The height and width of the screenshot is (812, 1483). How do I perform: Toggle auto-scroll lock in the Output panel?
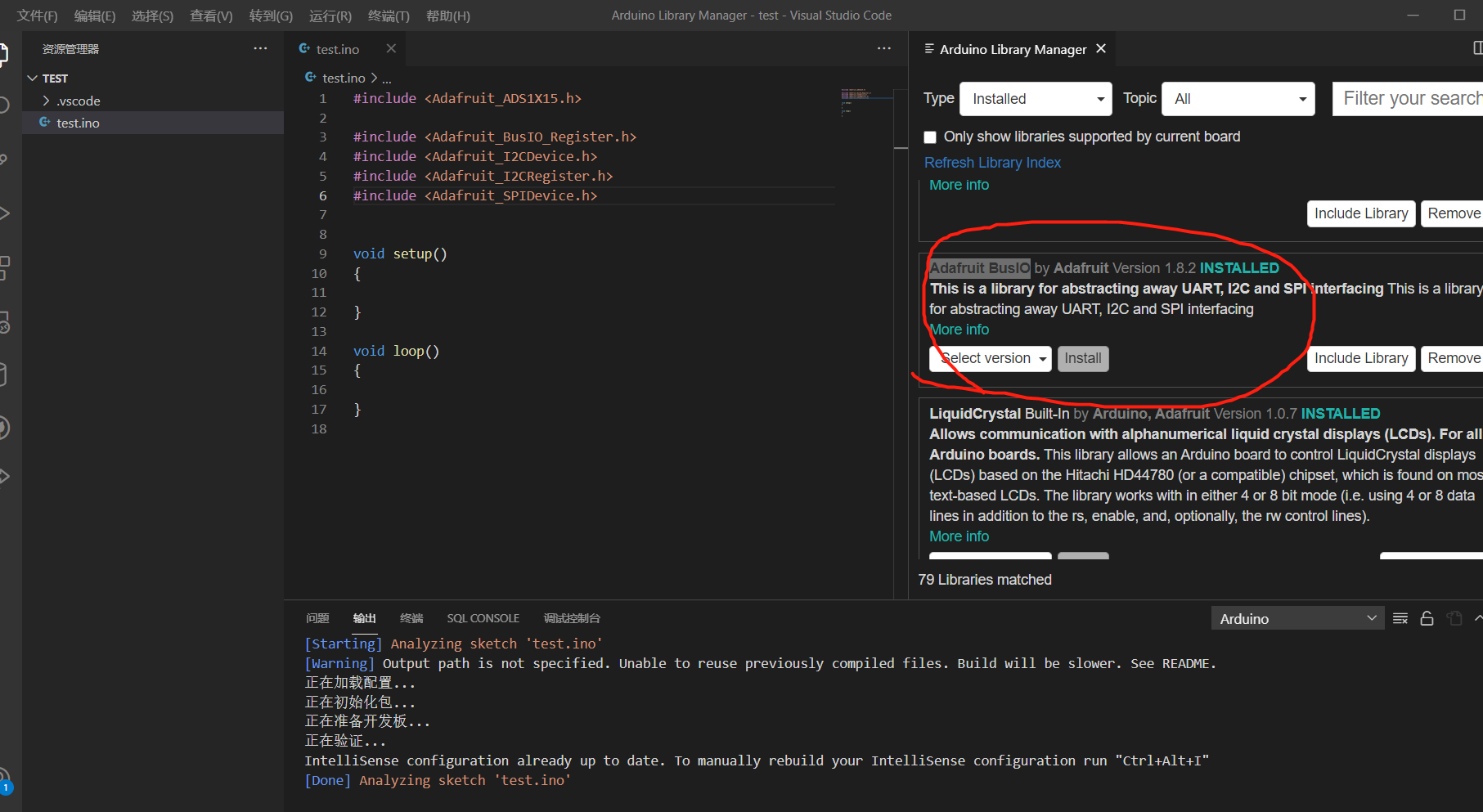(1427, 618)
